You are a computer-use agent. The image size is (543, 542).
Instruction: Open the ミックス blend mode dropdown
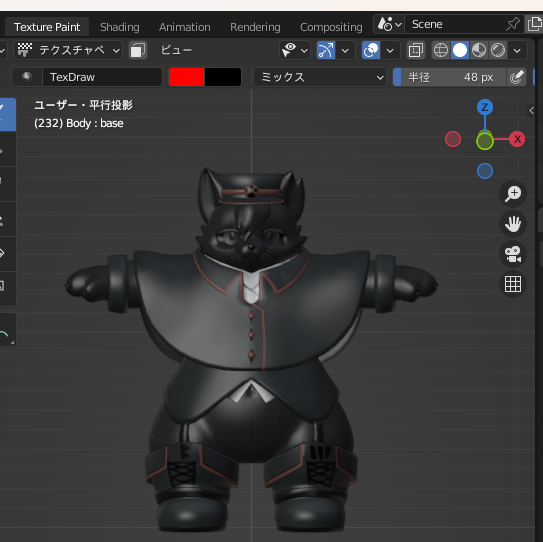pyautogui.click(x=320, y=77)
